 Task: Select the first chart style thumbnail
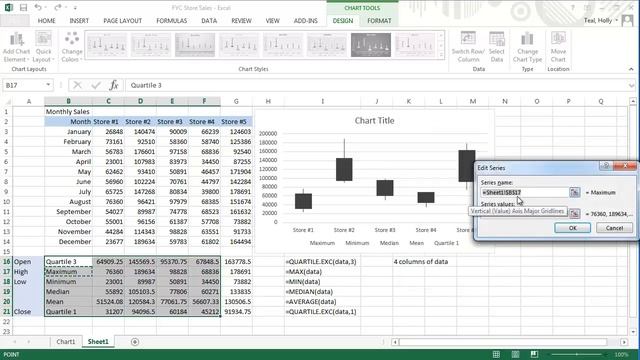[107, 45]
